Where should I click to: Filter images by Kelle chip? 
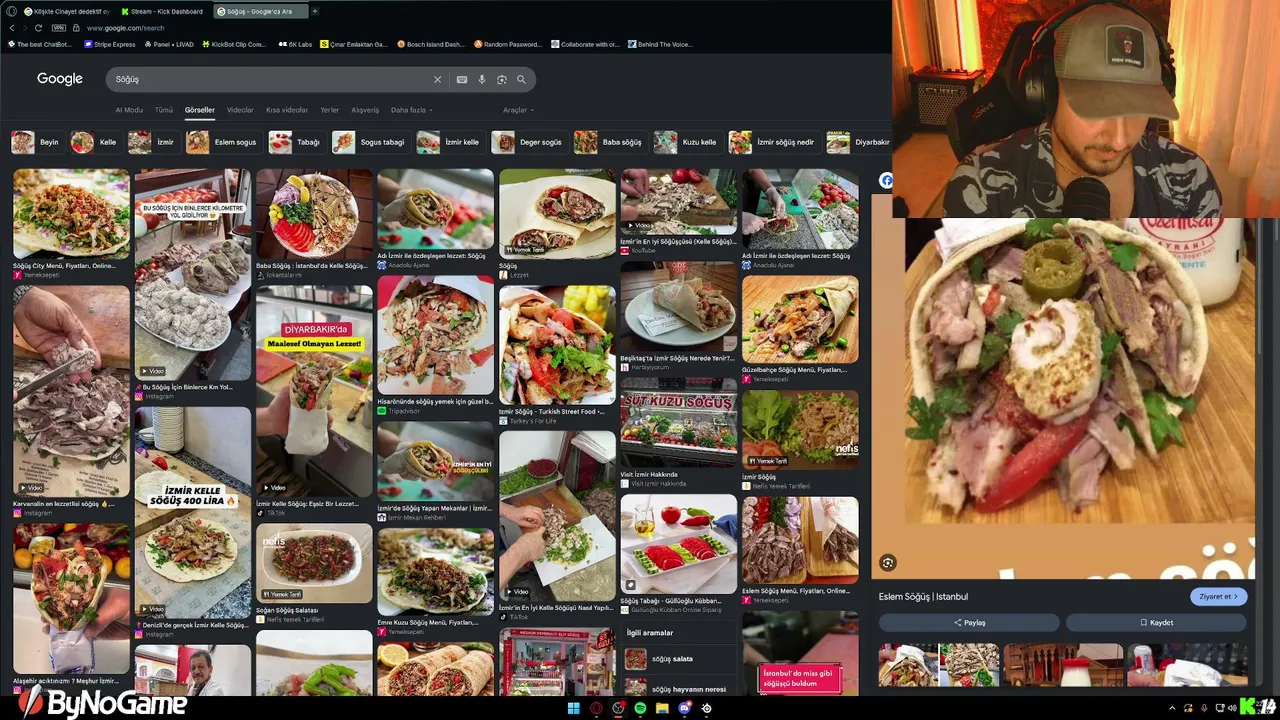coord(95,142)
